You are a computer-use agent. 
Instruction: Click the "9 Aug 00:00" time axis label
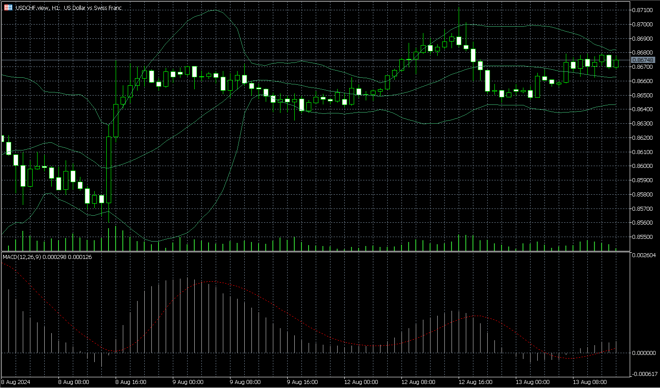(188, 382)
